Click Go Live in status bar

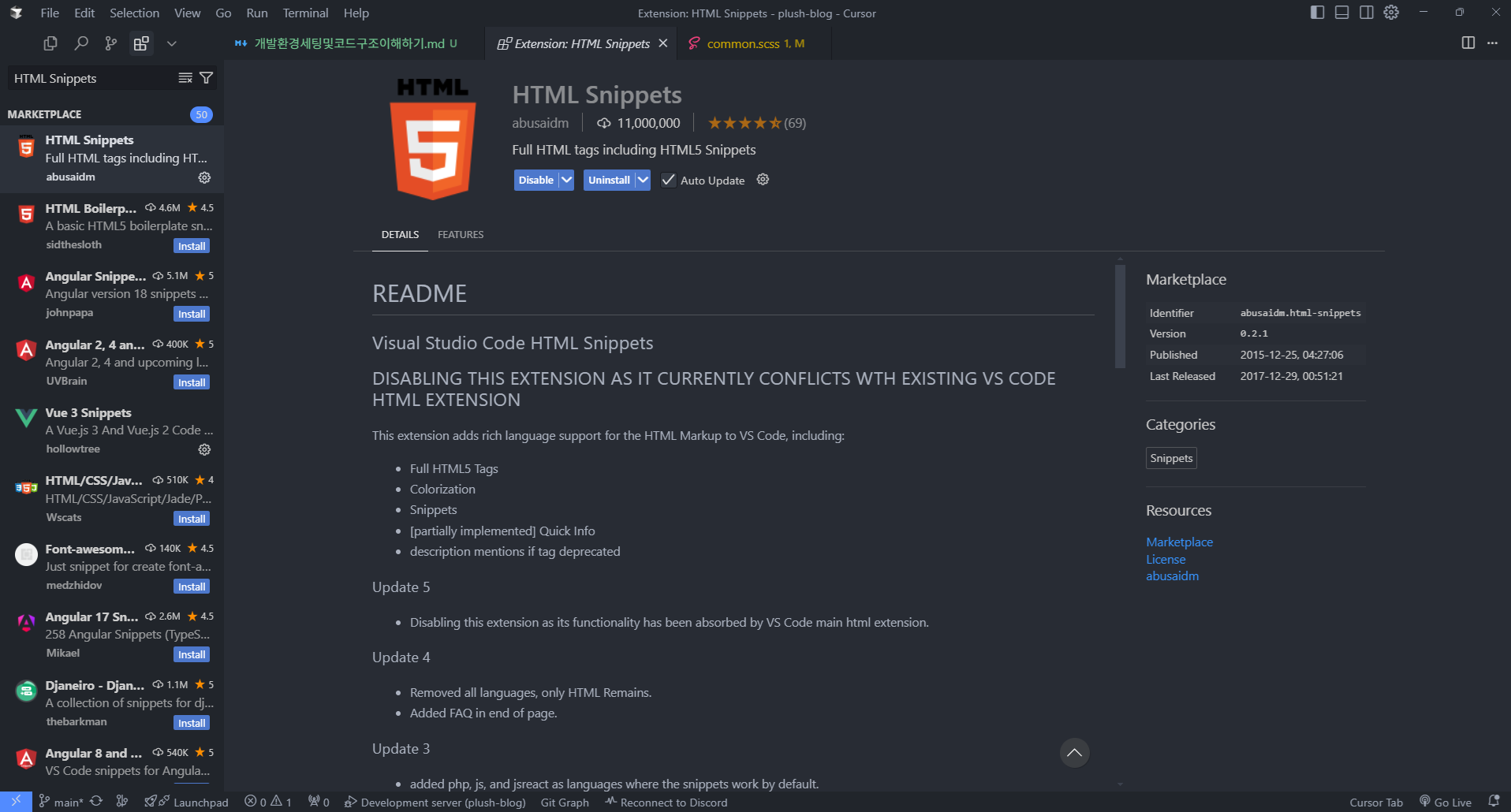1446,803
